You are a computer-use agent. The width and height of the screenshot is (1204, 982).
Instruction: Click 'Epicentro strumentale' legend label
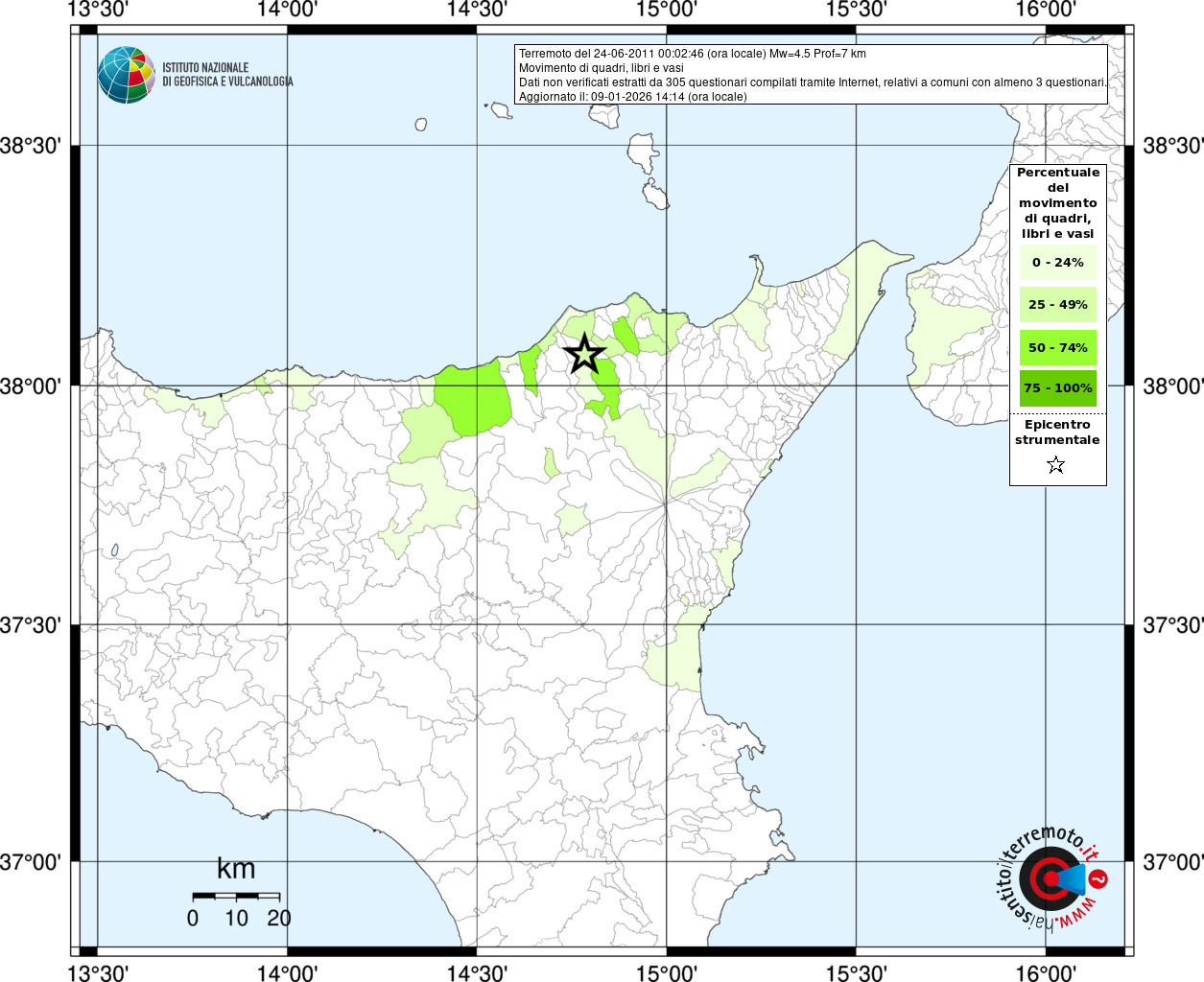(x=1057, y=433)
